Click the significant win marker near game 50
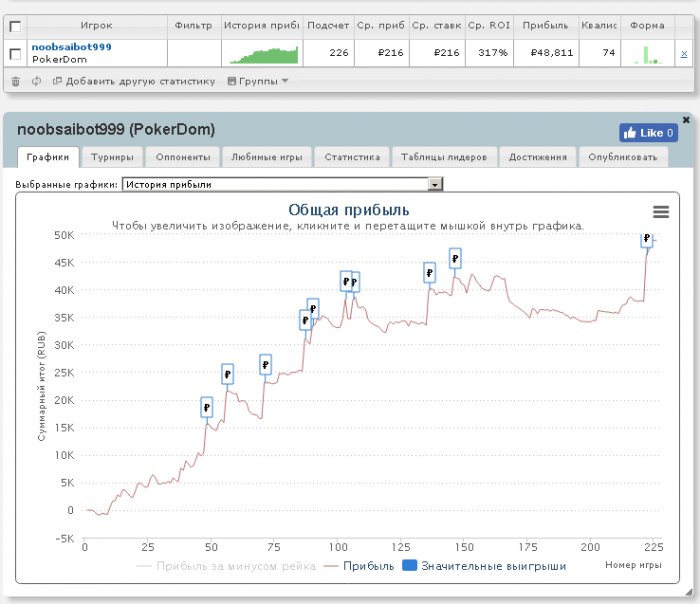 207,407
